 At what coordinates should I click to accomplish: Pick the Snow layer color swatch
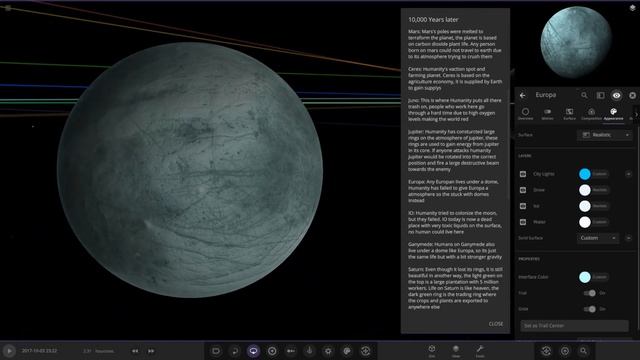pos(585,190)
